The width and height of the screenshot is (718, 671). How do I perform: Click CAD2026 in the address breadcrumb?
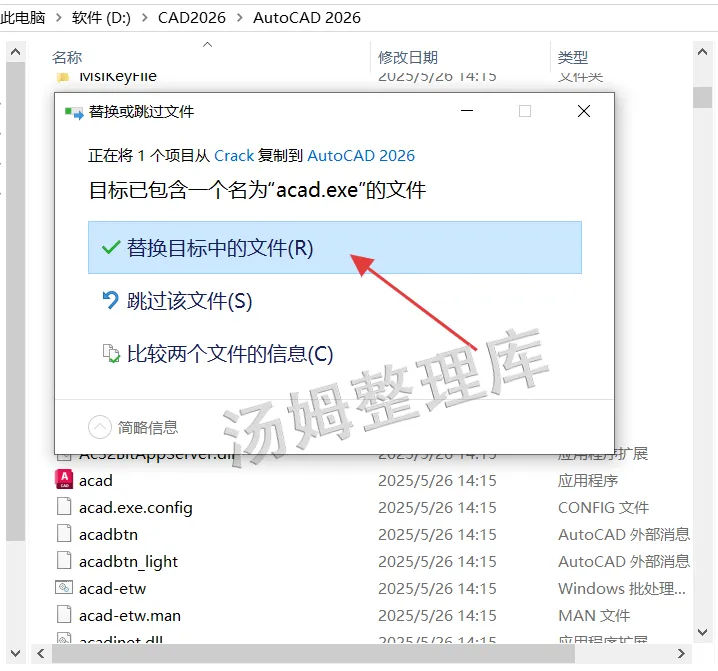[x=191, y=17]
